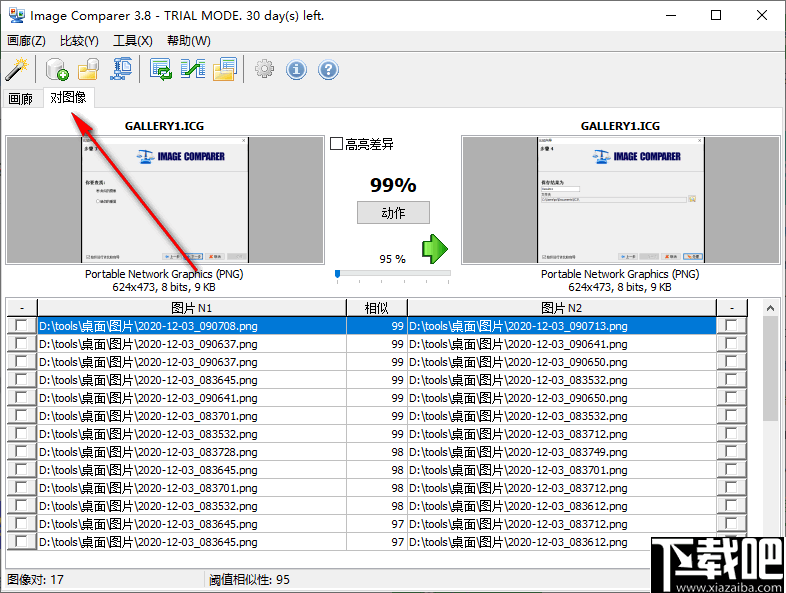The height and width of the screenshot is (593, 786).
Task: Open the 工具(X) menu
Action: (x=132, y=41)
